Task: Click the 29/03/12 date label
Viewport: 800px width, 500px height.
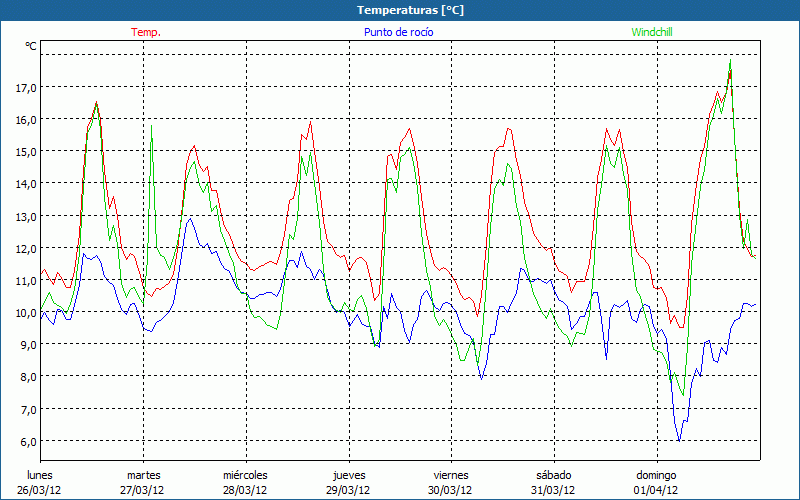Action: [349, 490]
